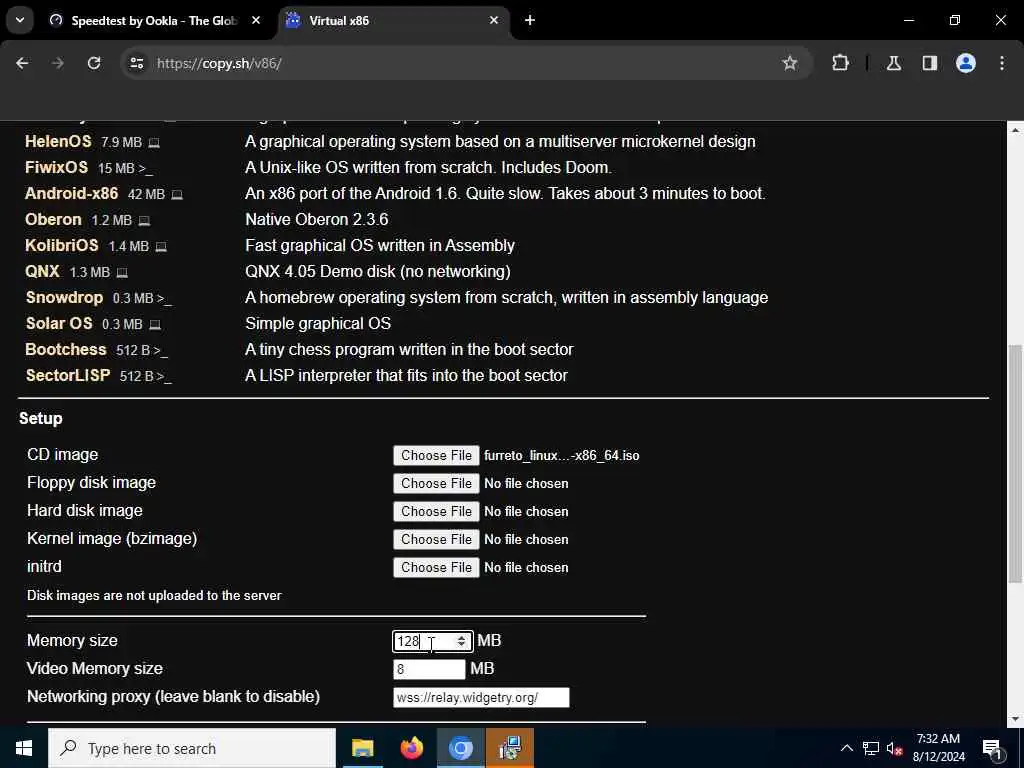The width and height of the screenshot is (1024, 768).
Task: Click the Video Memory size field
Action: (429, 669)
